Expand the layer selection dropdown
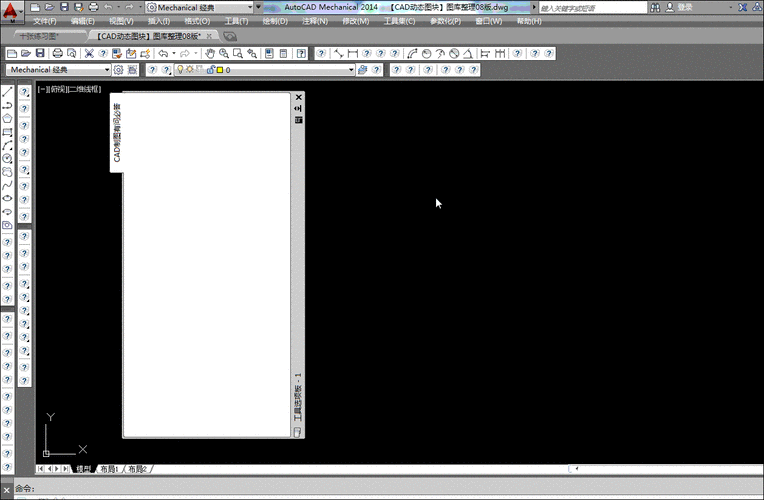The image size is (764, 500). pos(351,70)
